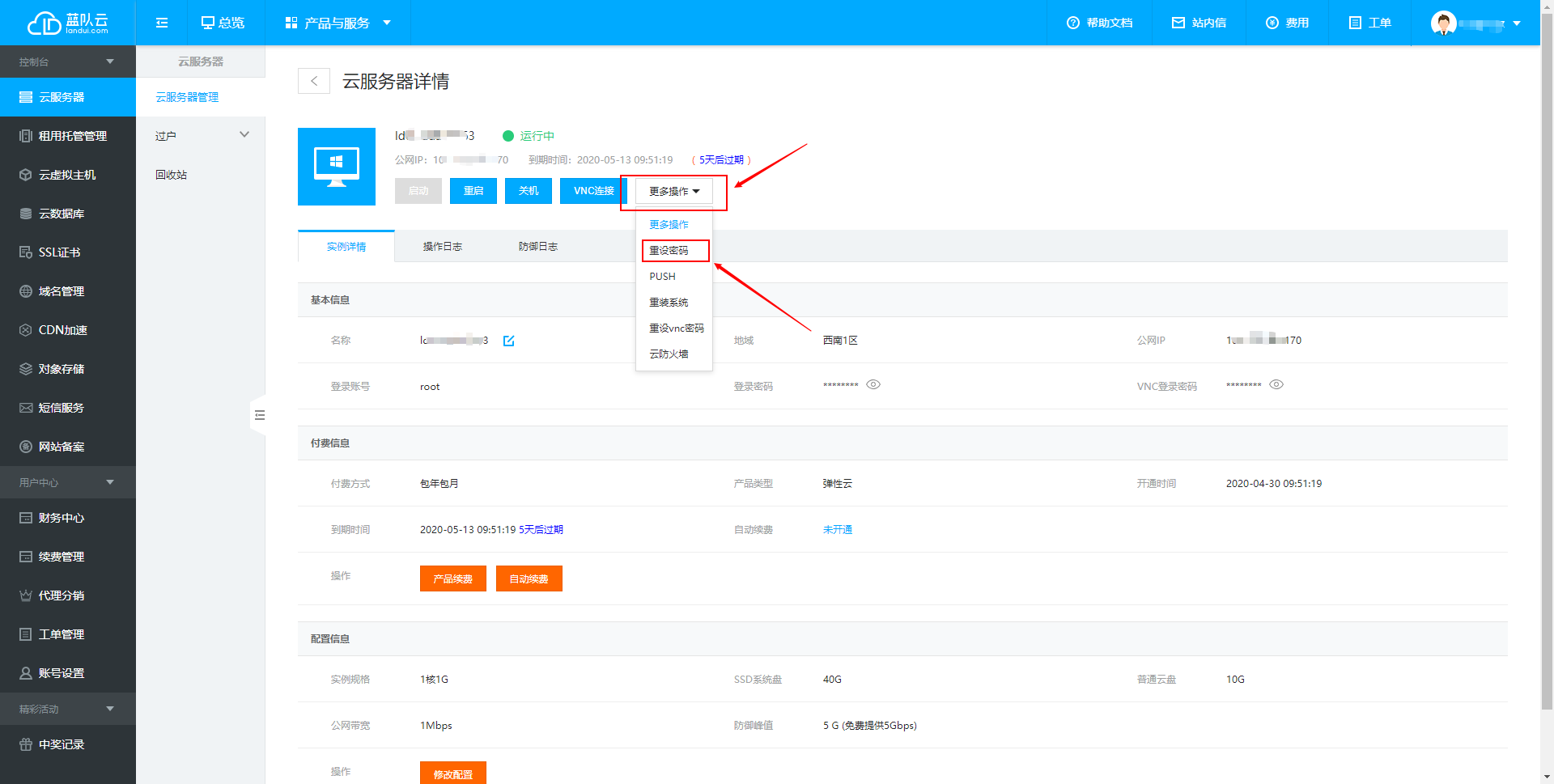This screenshot has height=784, width=1554.
Task: Click the user avatar icon
Action: coord(1443,23)
